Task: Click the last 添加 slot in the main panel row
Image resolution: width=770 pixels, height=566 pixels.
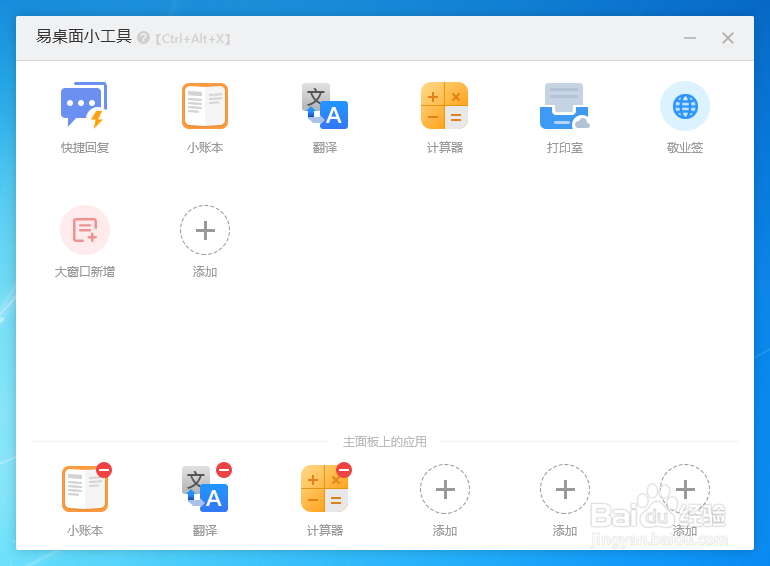Action: (685, 489)
